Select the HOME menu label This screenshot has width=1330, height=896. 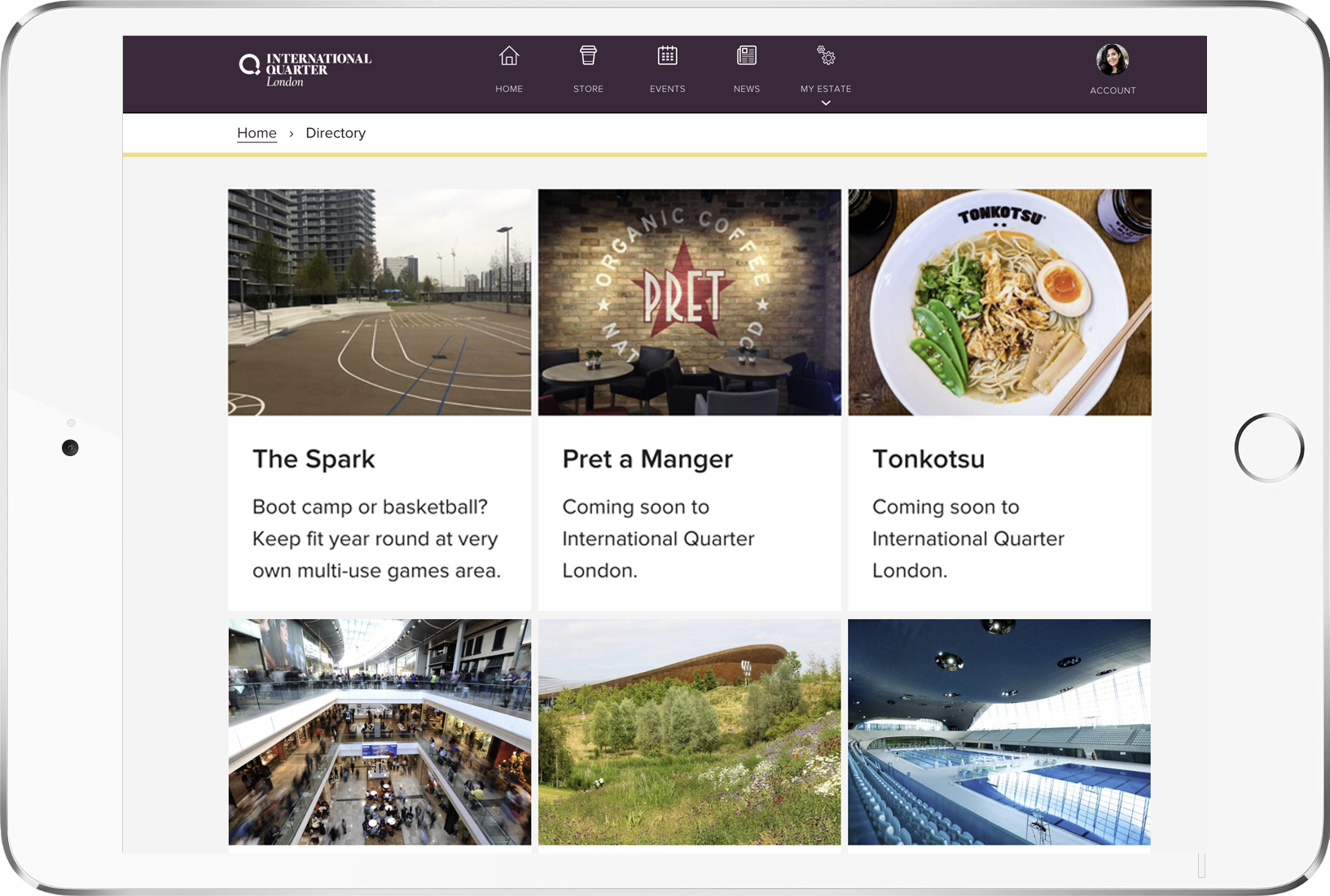[509, 89]
